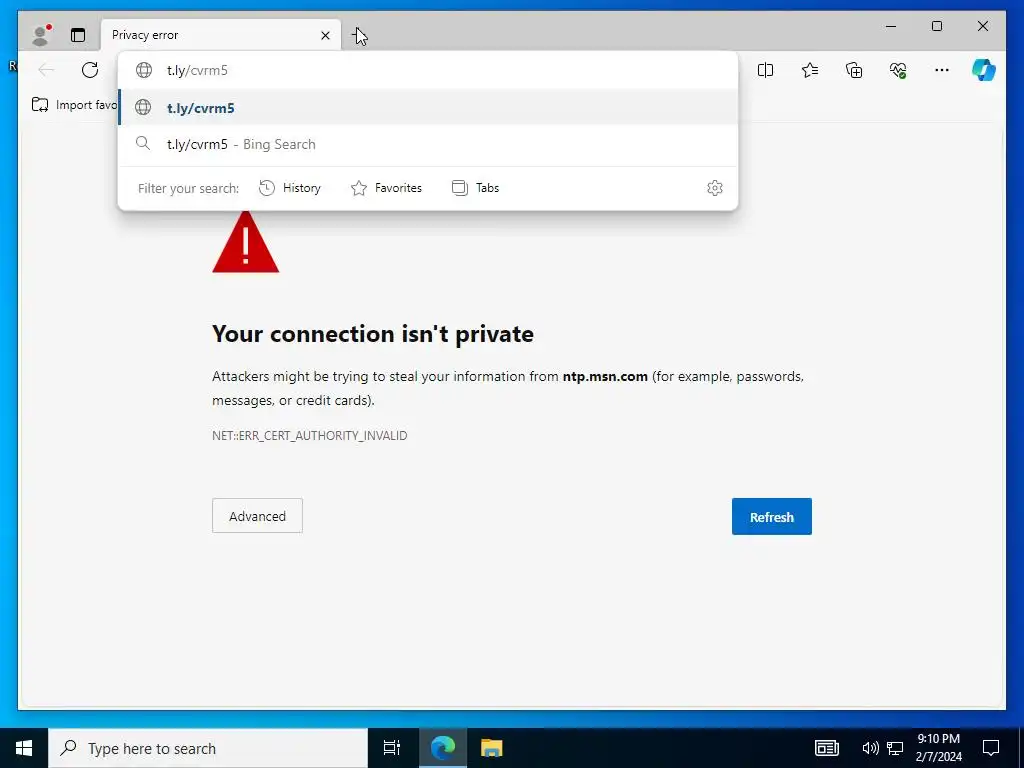Click the address bar text t.ly/cvrm5

coord(197,71)
